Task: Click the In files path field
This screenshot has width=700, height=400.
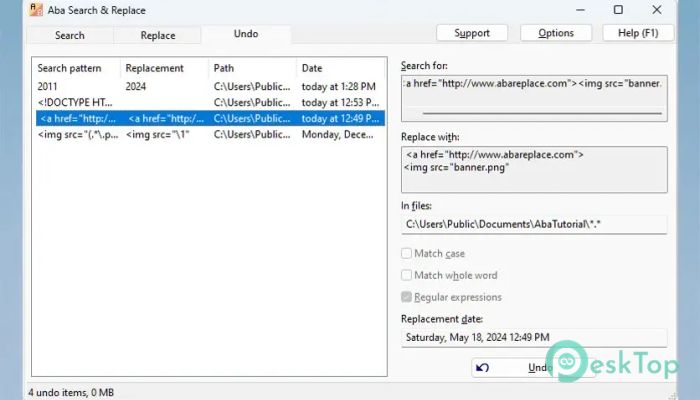Action: pyautogui.click(x=534, y=225)
